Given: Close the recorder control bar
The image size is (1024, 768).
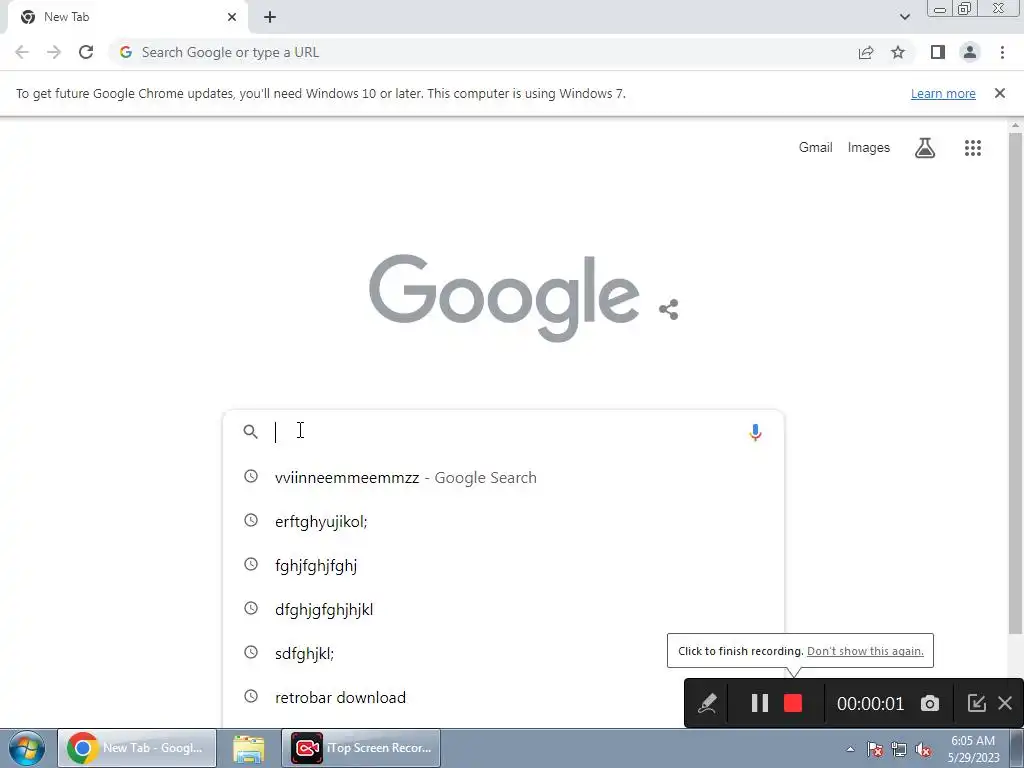Looking at the screenshot, I should [x=1005, y=703].
